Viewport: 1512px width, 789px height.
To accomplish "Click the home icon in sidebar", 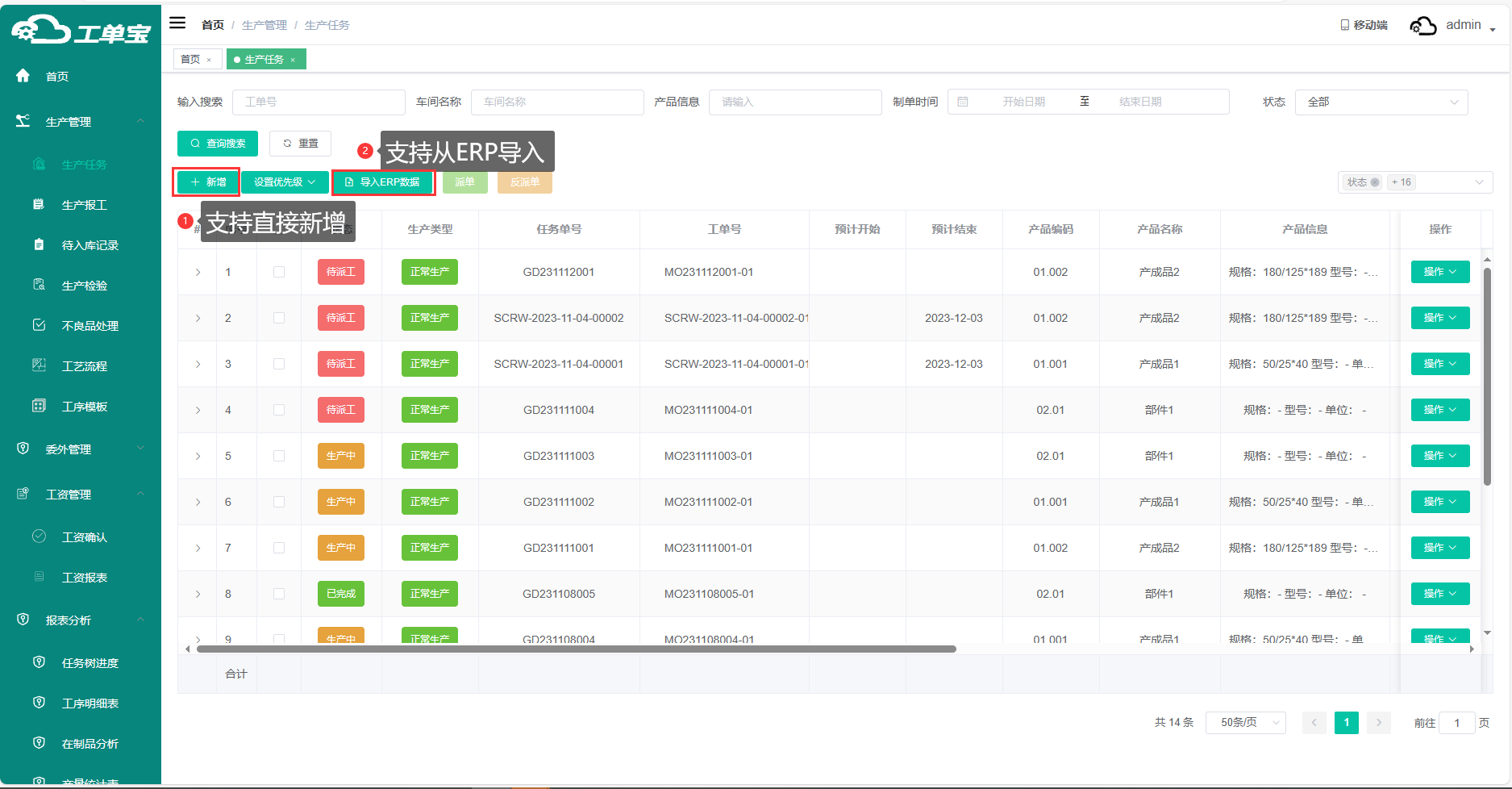I will (x=23, y=76).
